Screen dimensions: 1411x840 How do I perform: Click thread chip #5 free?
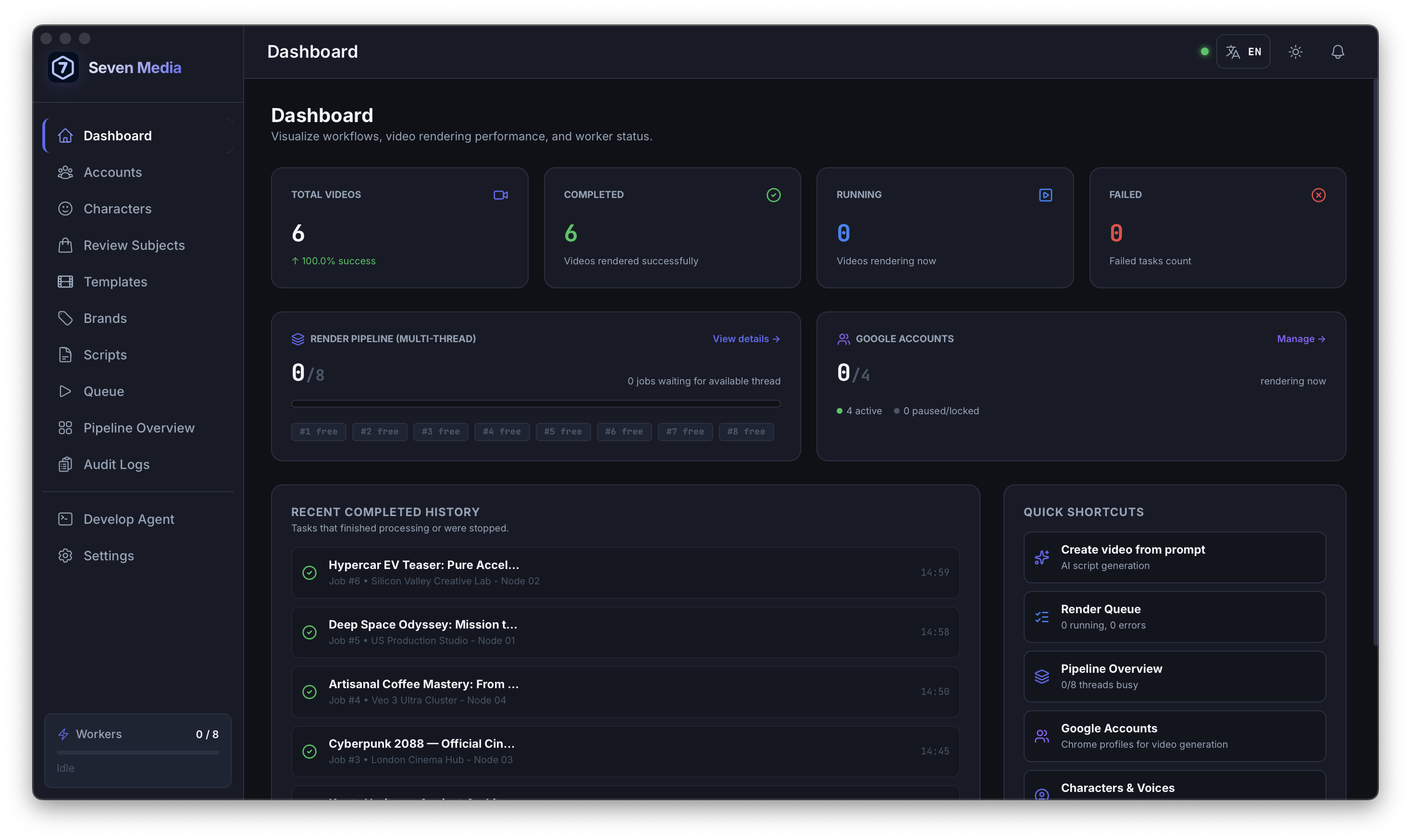(x=563, y=432)
